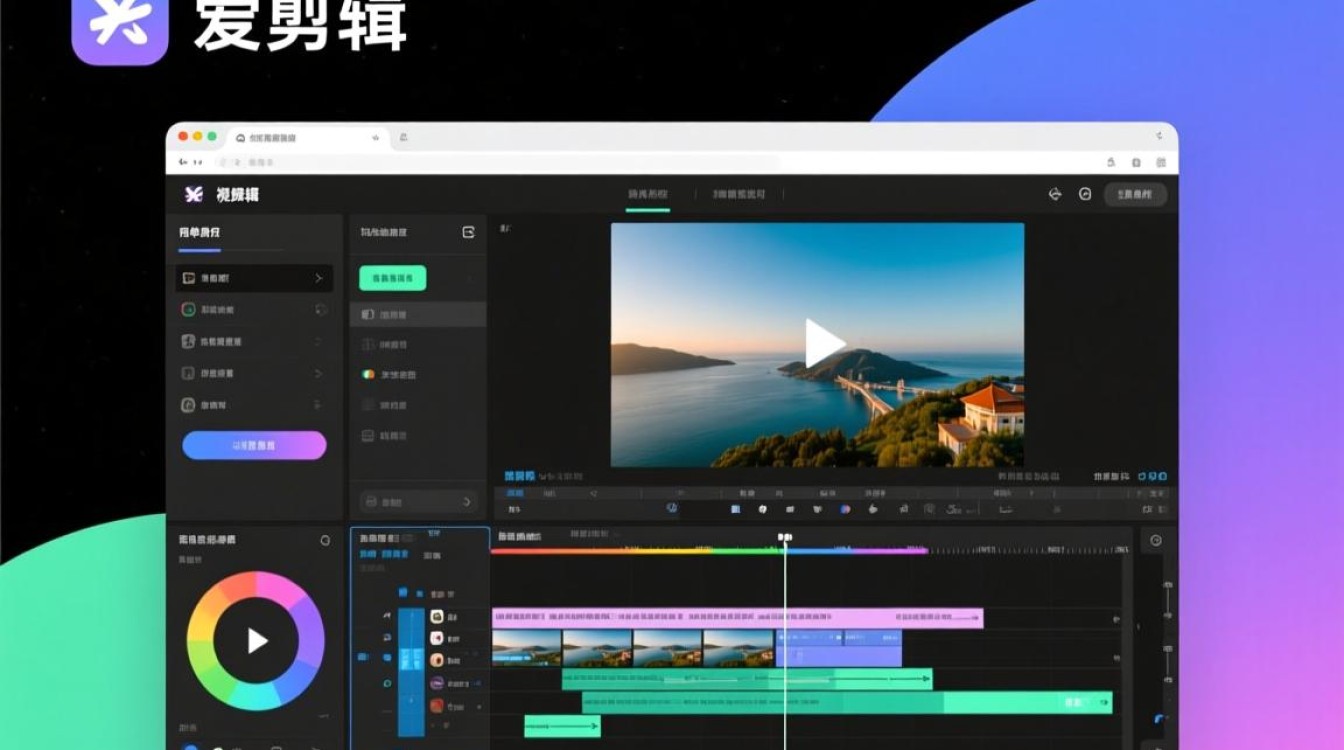
Task: Click the rainbow-colored timeline ruler bar
Action: pyautogui.click(x=709, y=550)
